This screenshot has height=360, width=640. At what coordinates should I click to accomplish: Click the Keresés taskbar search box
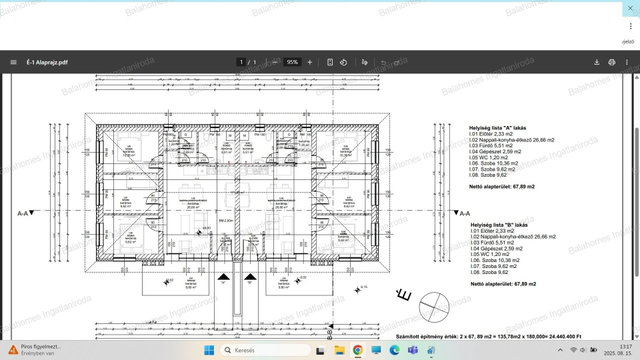click(x=265, y=350)
